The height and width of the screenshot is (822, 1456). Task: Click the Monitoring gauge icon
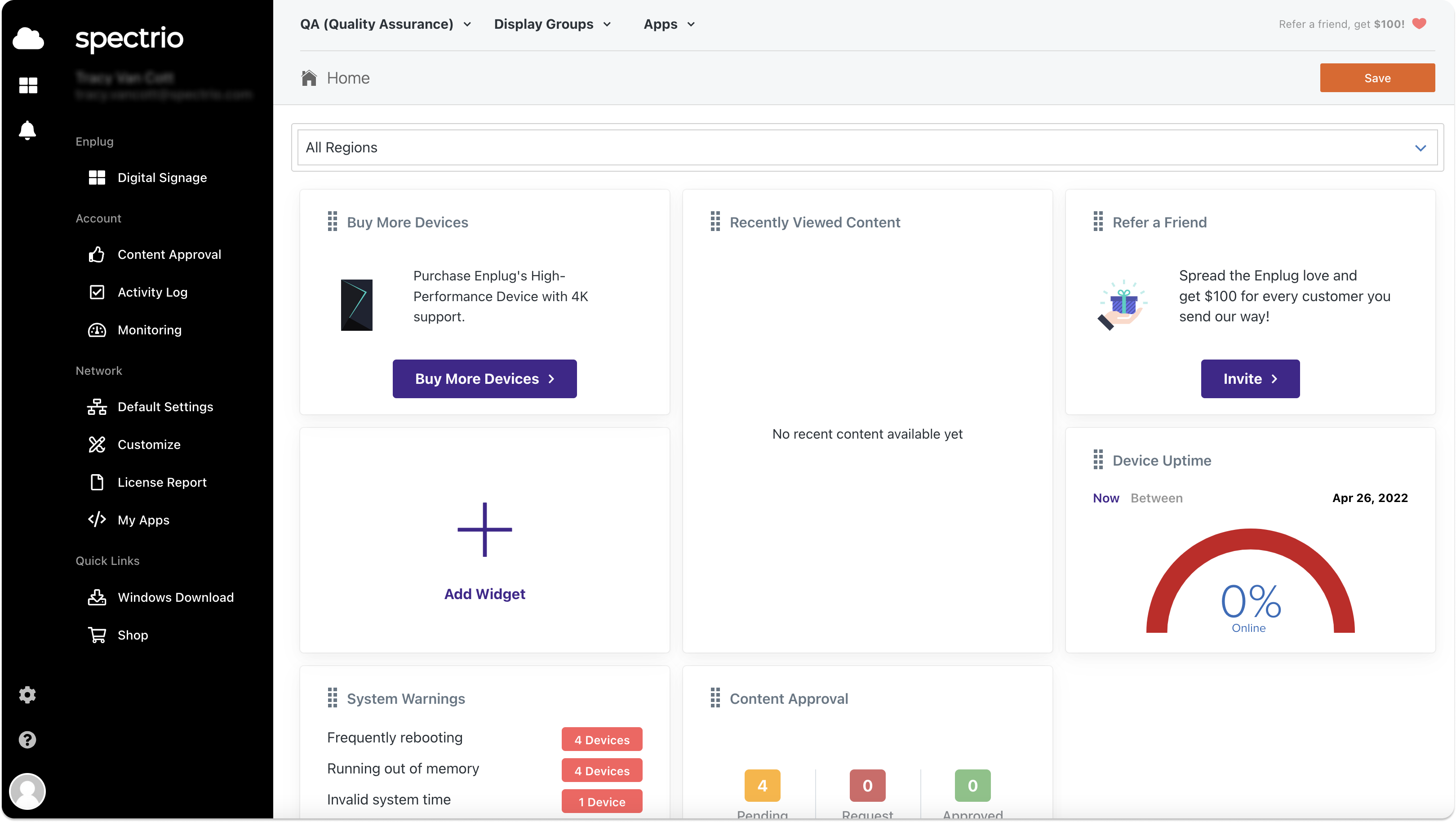click(x=97, y=330)
